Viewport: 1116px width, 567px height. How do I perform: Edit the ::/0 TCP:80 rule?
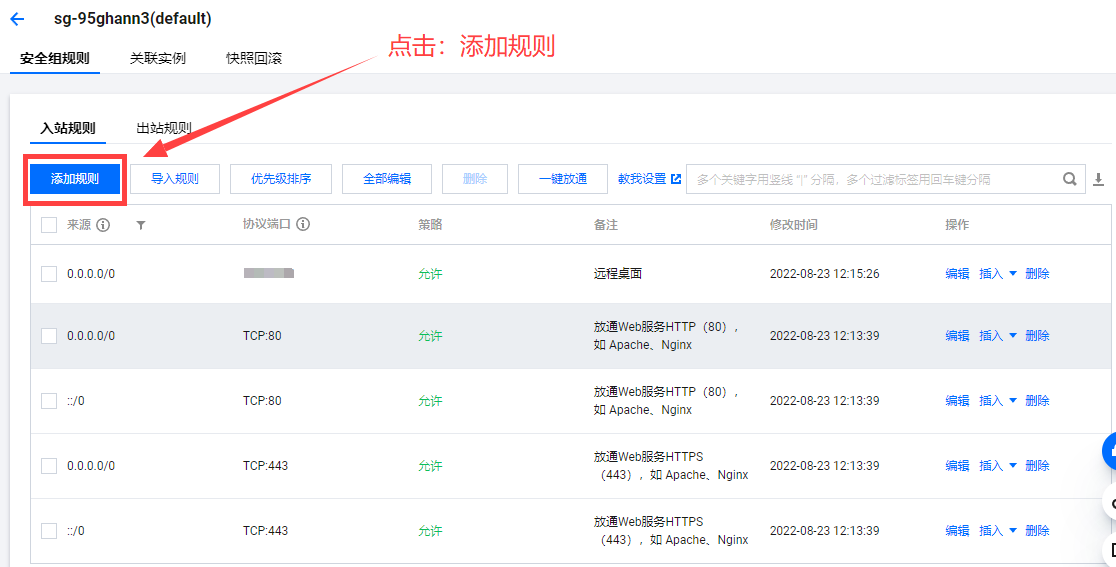pyautogui.click(x=957, y=401)
